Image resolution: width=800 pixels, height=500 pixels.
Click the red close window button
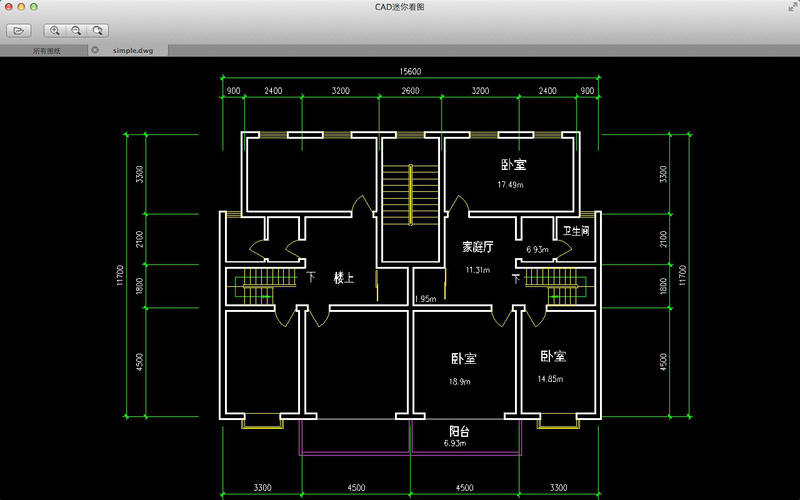[10, 7]
